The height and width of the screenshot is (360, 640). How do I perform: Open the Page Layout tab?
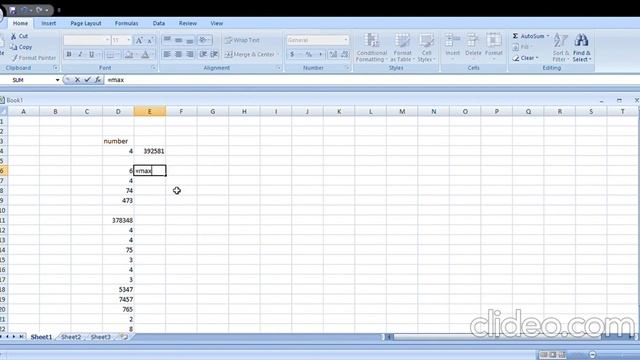tap(86, 23)
